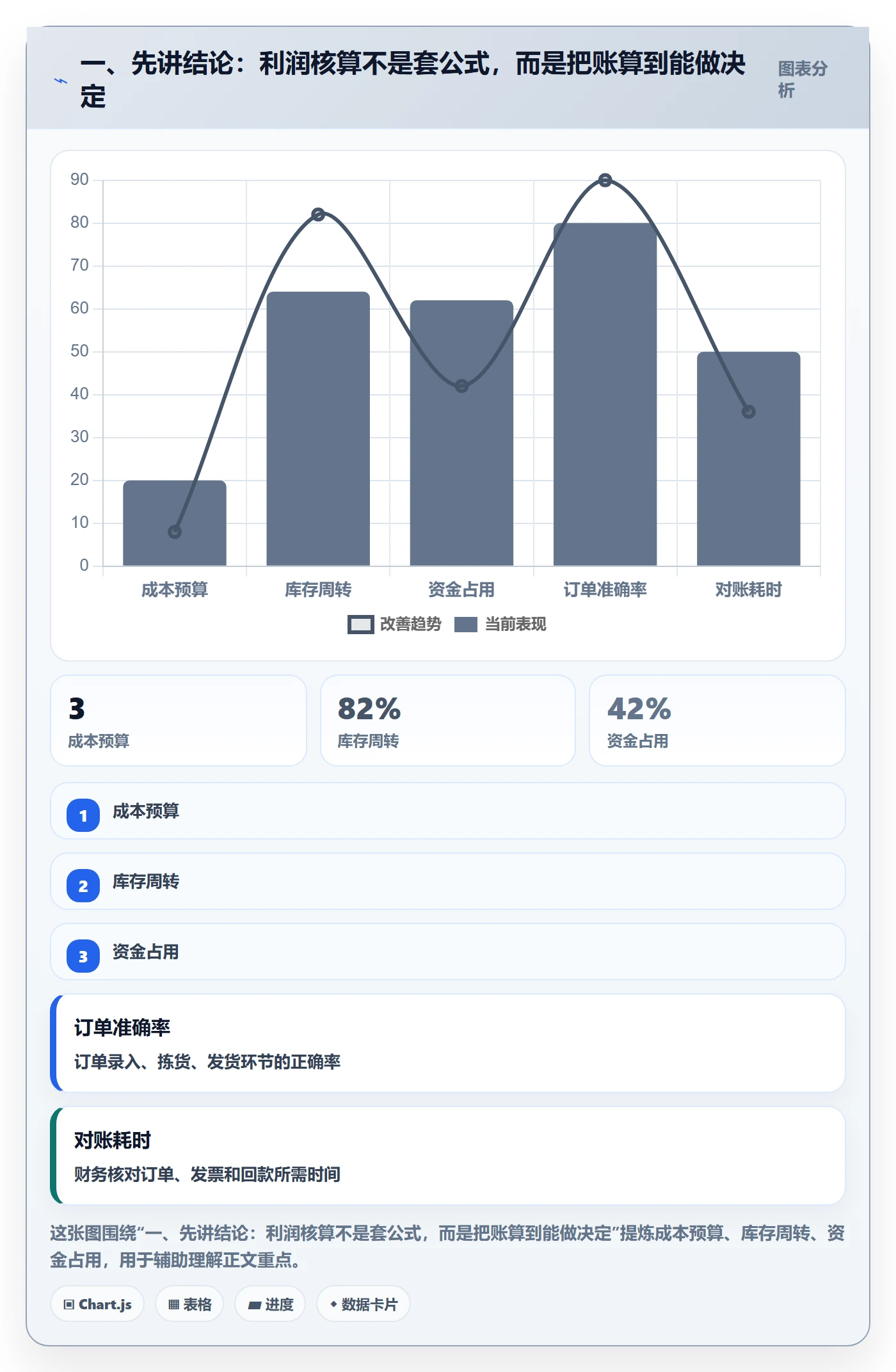The height and width of the screenshot is (1372, 896).
Task: Click number badge 1 in the list
Action: pos(83,815)
